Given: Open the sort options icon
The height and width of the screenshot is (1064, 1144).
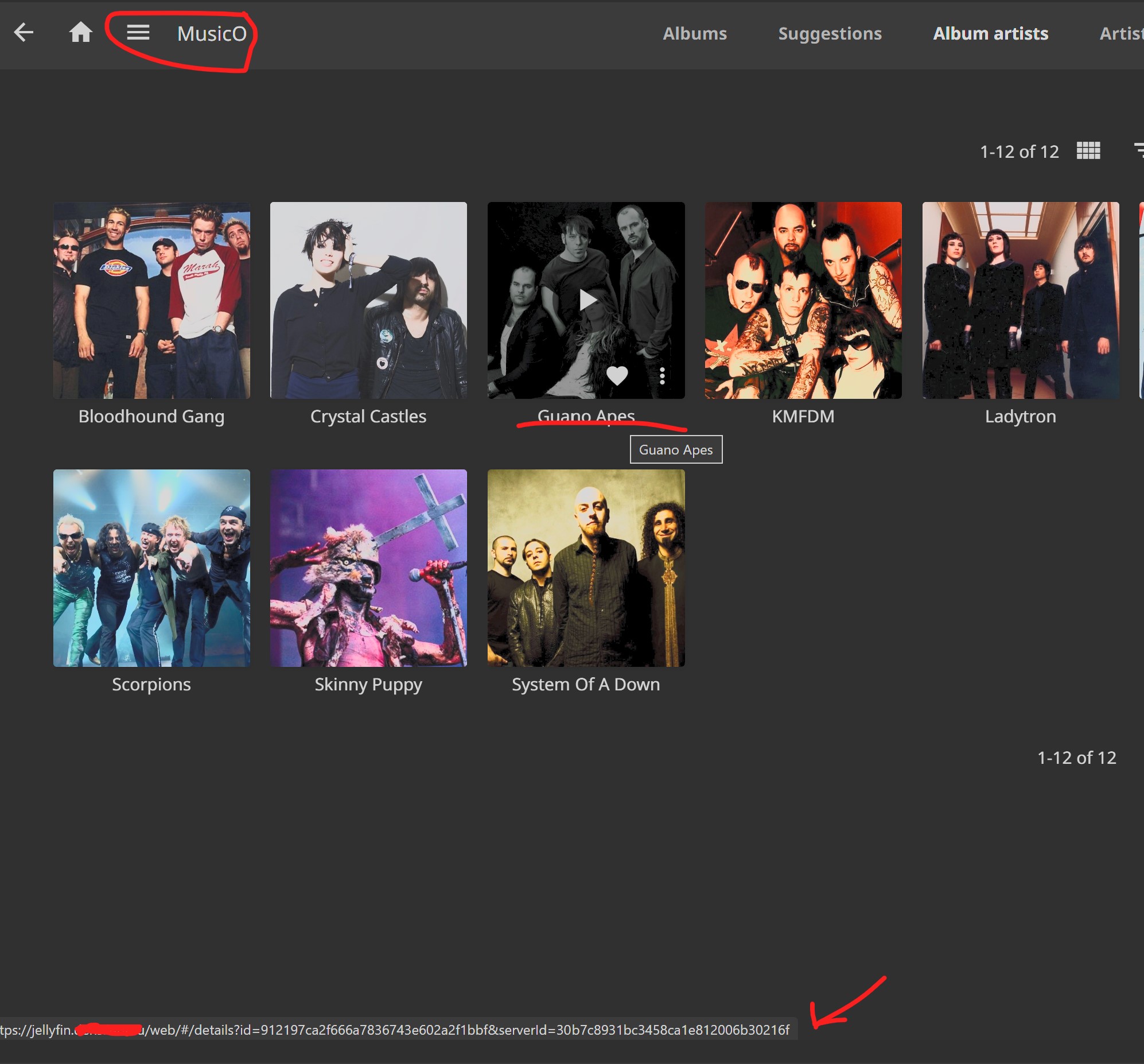Looking at the screenshot, I should point(1138,151).
